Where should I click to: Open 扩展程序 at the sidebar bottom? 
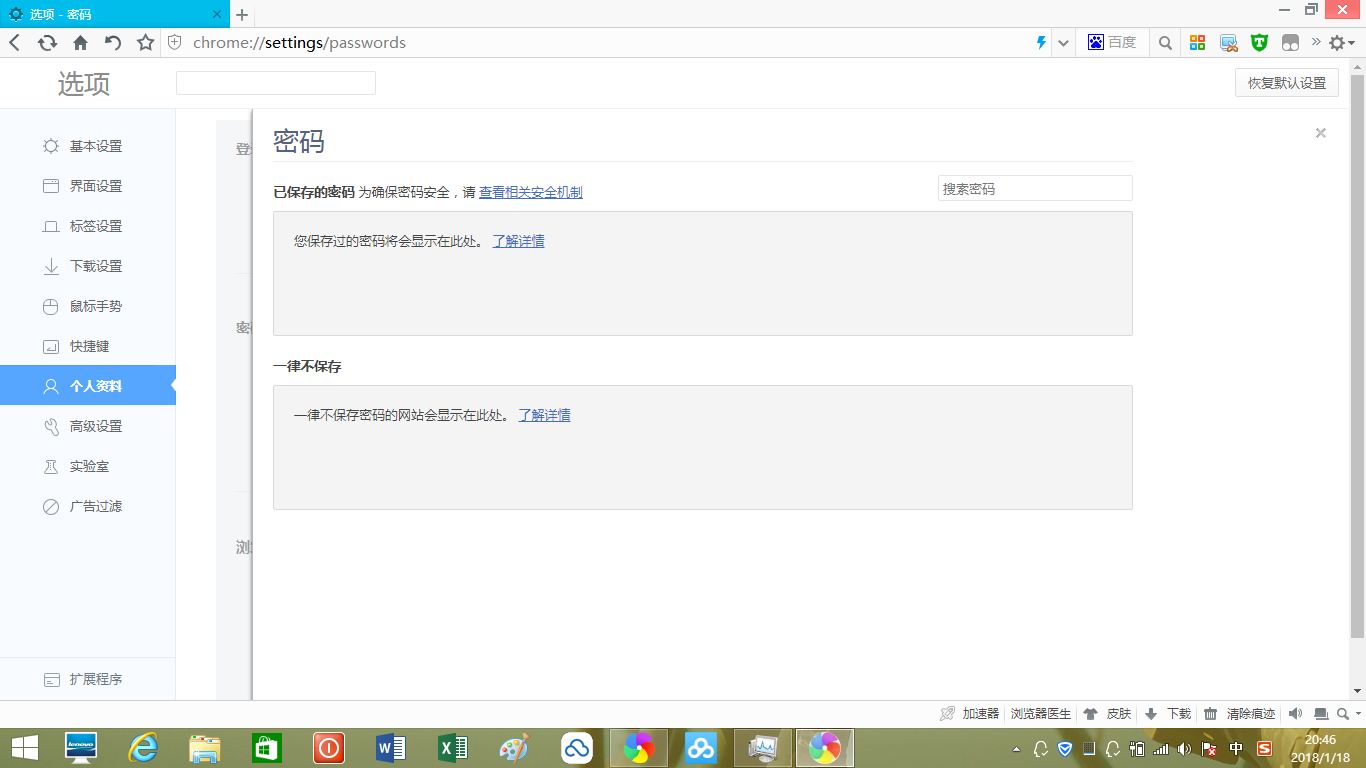(x=88, y=679)
